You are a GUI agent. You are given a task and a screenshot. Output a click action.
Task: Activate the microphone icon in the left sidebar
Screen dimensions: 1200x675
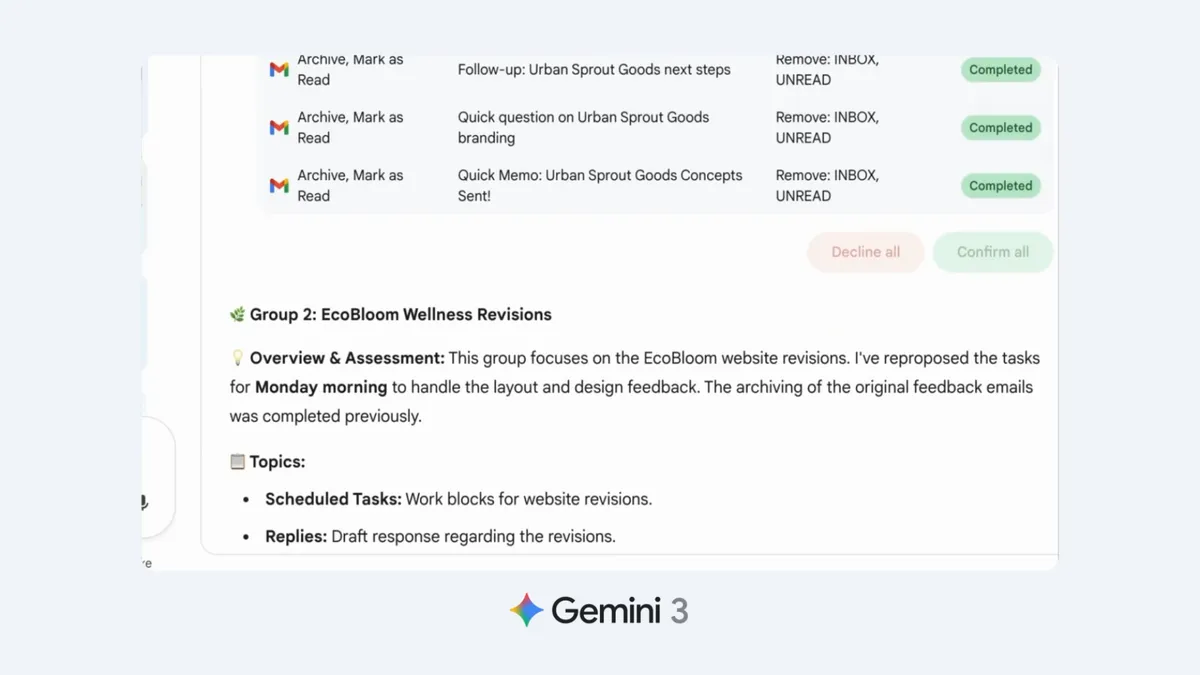(143, 503)
